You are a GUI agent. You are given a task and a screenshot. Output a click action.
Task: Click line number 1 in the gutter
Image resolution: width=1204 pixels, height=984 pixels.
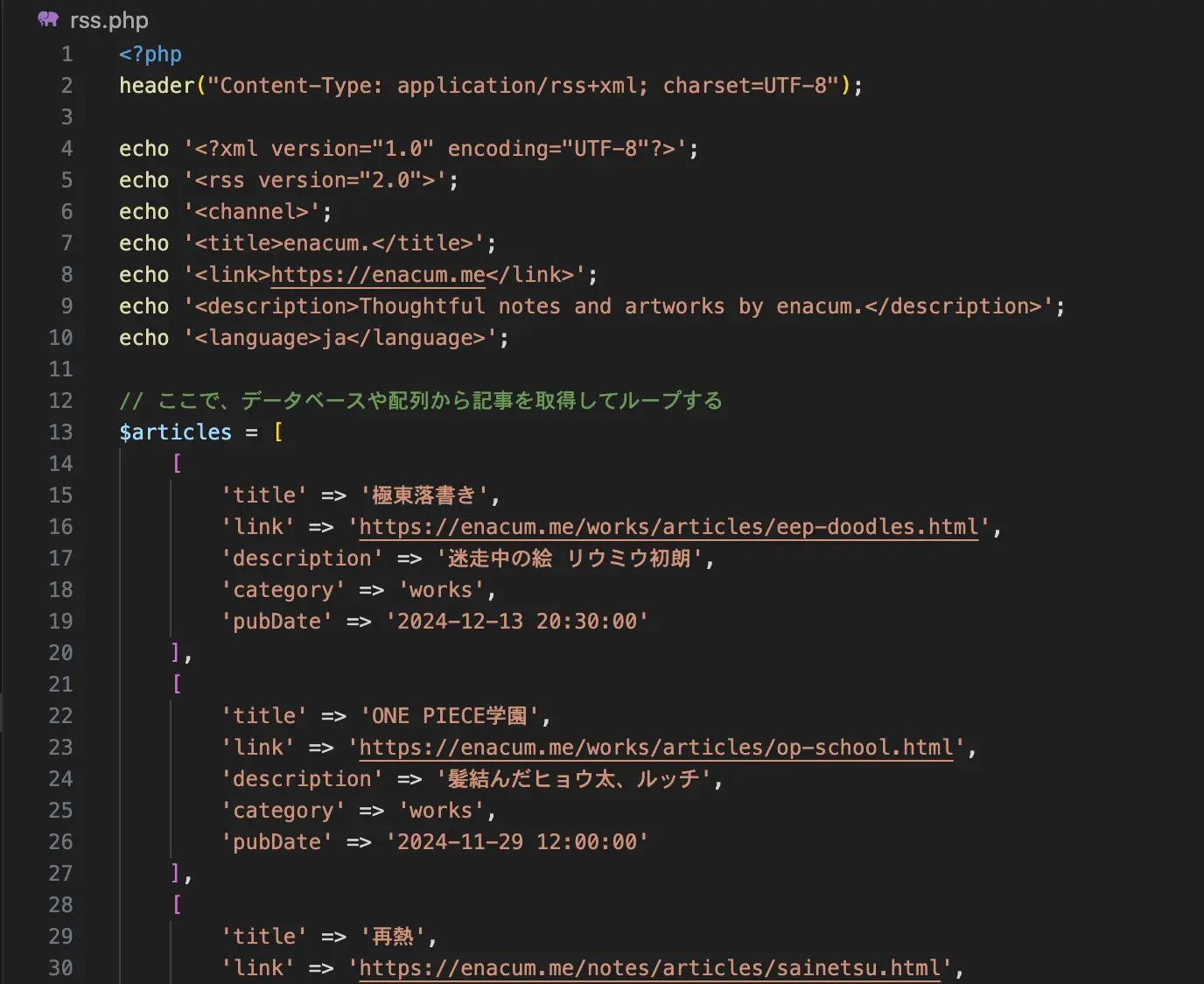point(66,54)
